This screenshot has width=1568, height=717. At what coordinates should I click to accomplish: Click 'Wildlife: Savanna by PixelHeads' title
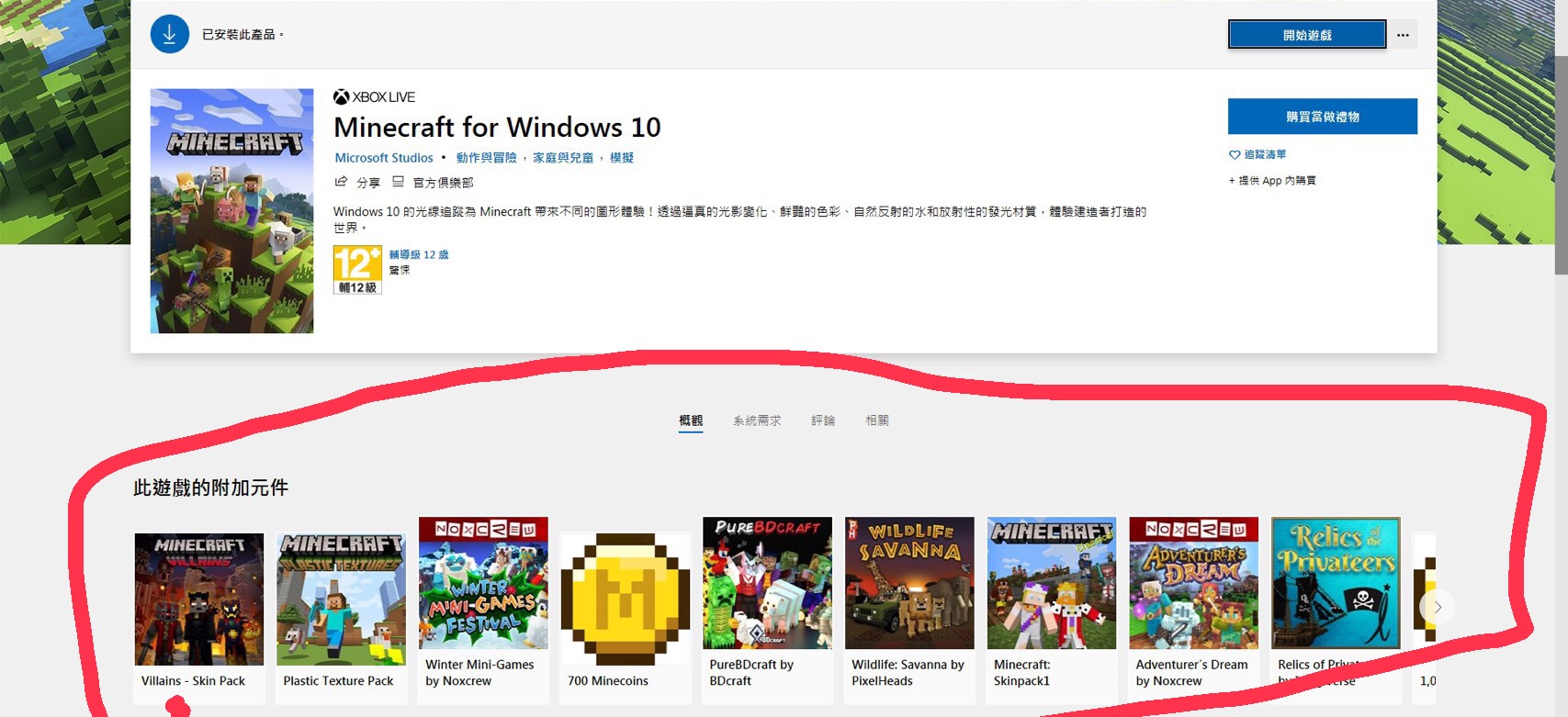(908, 673)
